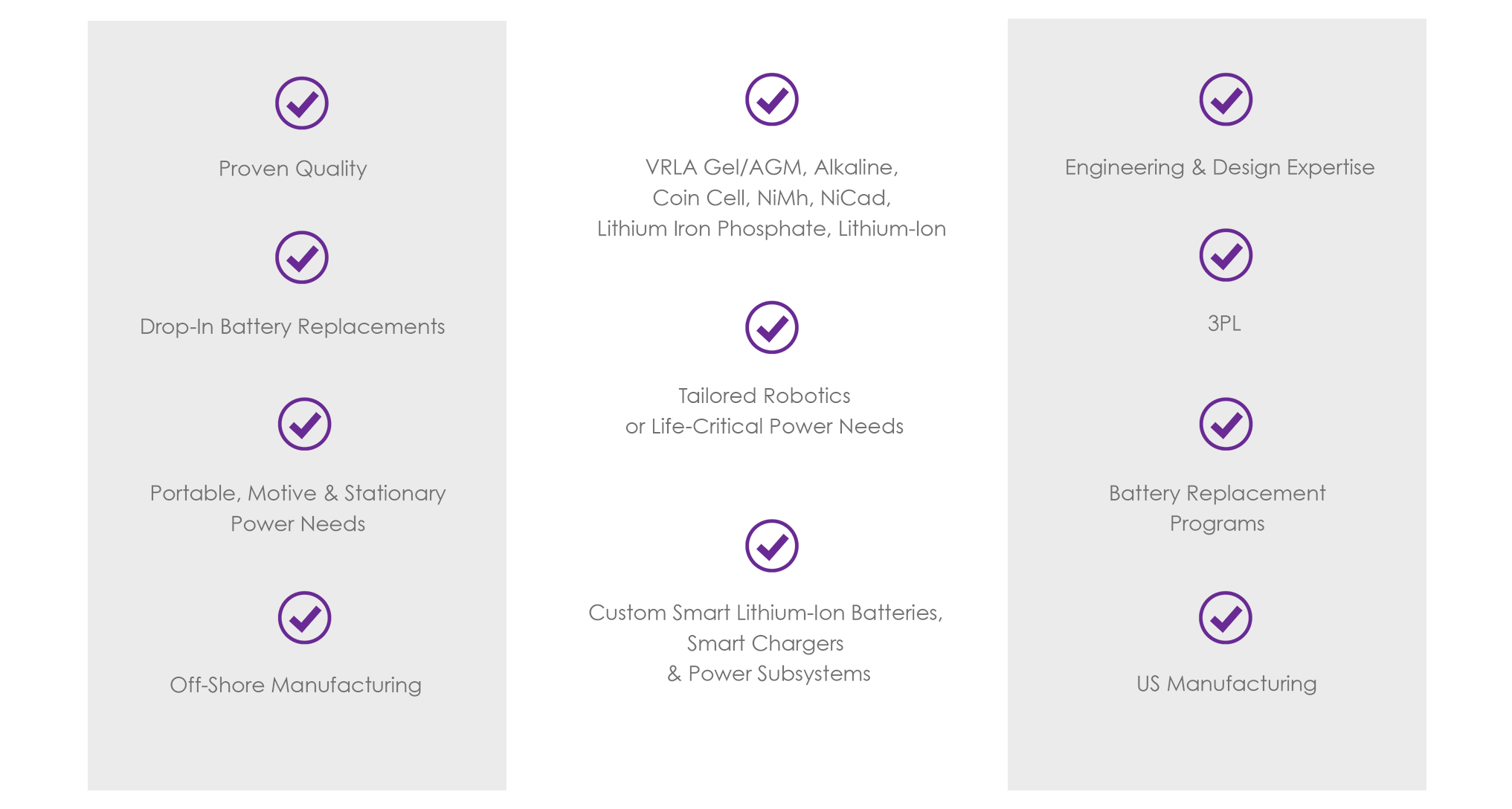Open Drop-In Battery Replacements label
The width and height of the screenshot is (1512, 809).
(x=292, y=326)
